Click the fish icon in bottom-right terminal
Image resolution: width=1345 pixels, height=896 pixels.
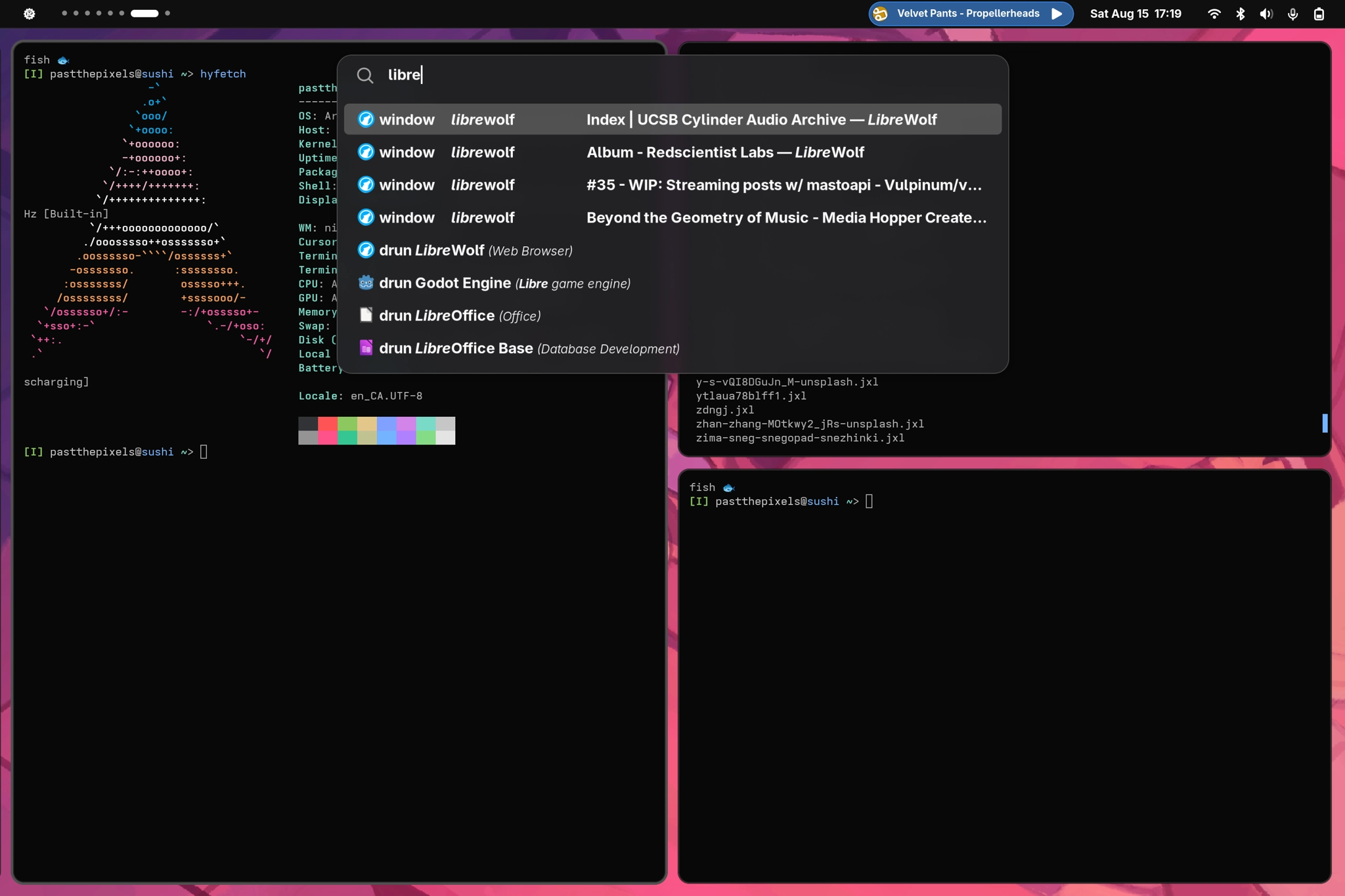[x=728, y=488]
